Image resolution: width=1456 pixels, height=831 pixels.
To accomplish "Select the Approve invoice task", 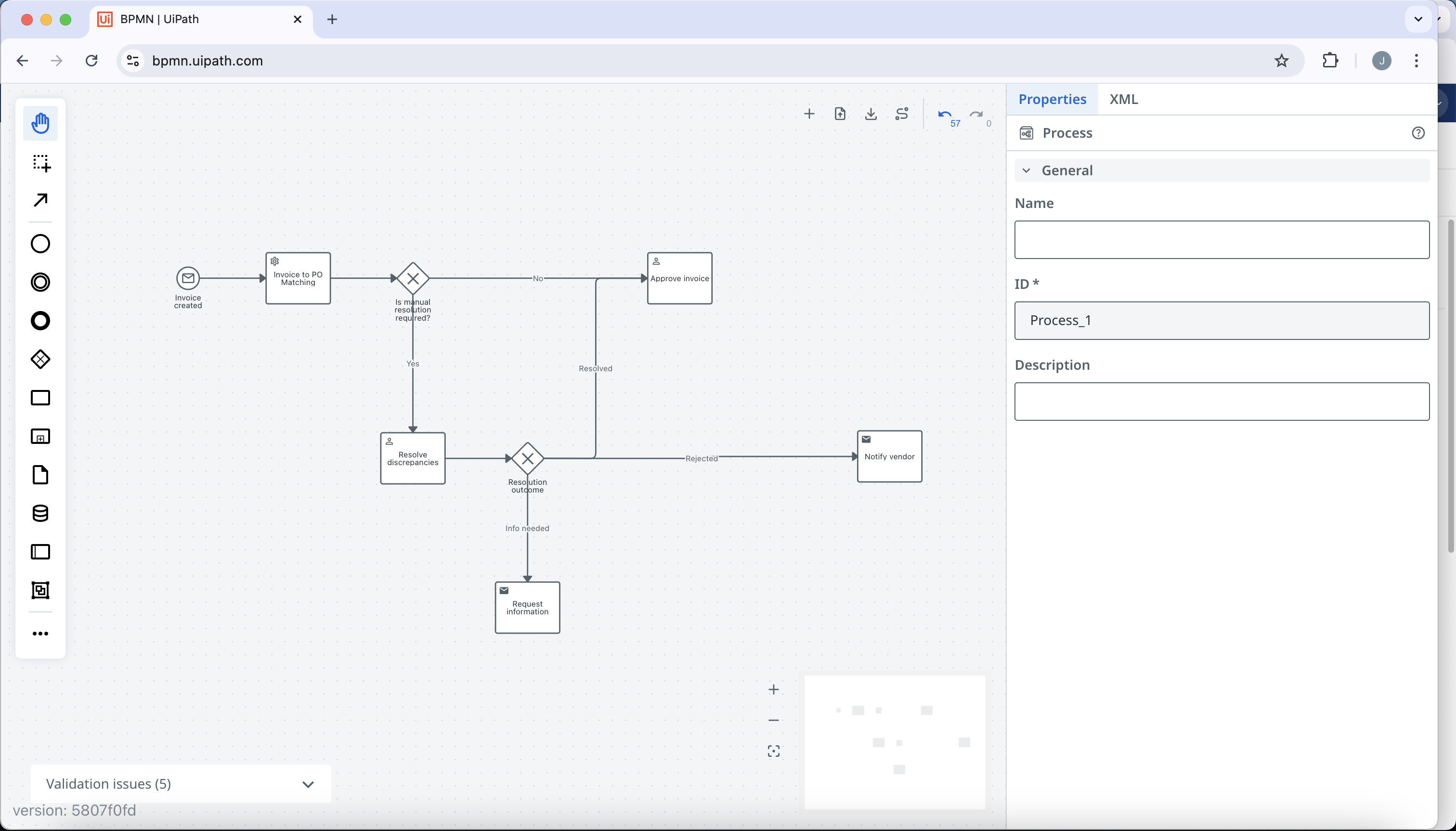I will tap(680, 278).
